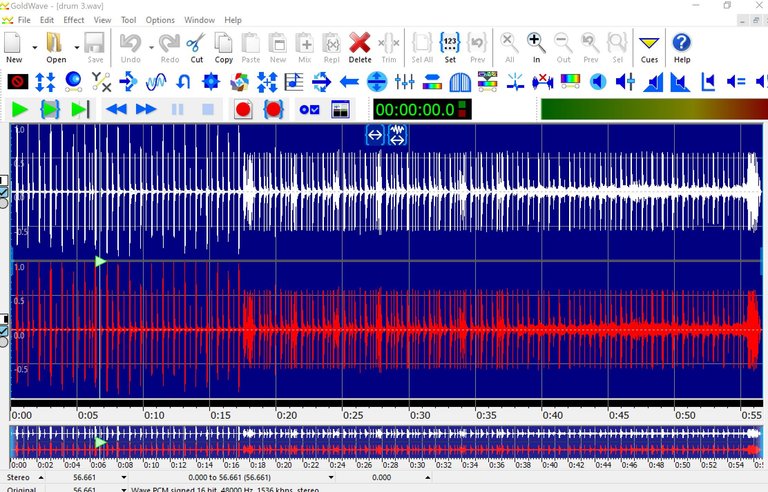Viewport: 768px width, 492px height.
Task: Stop playback with square button
Action: pos(208,109)
